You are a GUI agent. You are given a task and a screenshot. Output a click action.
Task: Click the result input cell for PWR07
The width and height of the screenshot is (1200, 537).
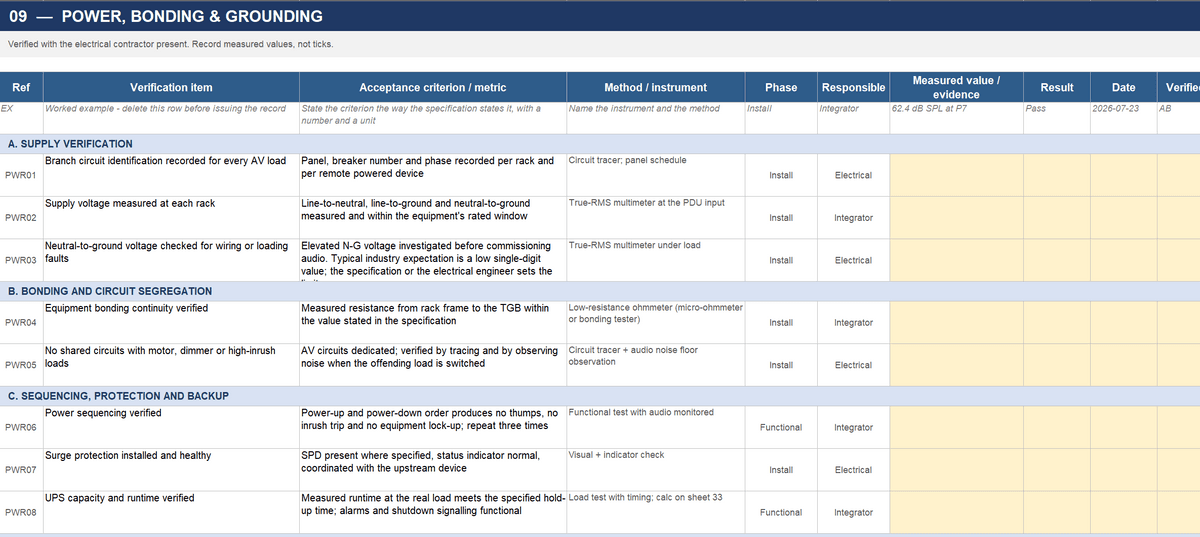(x=1056, y=469)
